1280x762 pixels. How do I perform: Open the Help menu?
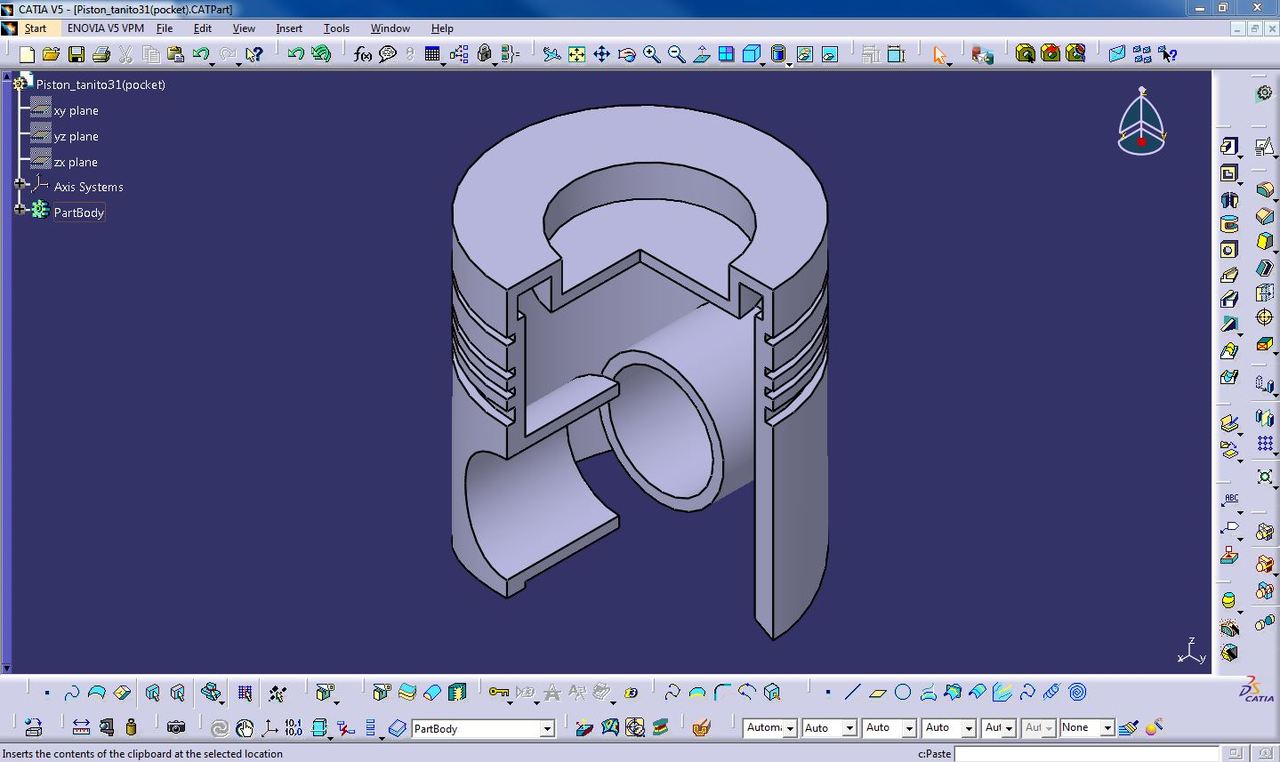click(442, 28)
